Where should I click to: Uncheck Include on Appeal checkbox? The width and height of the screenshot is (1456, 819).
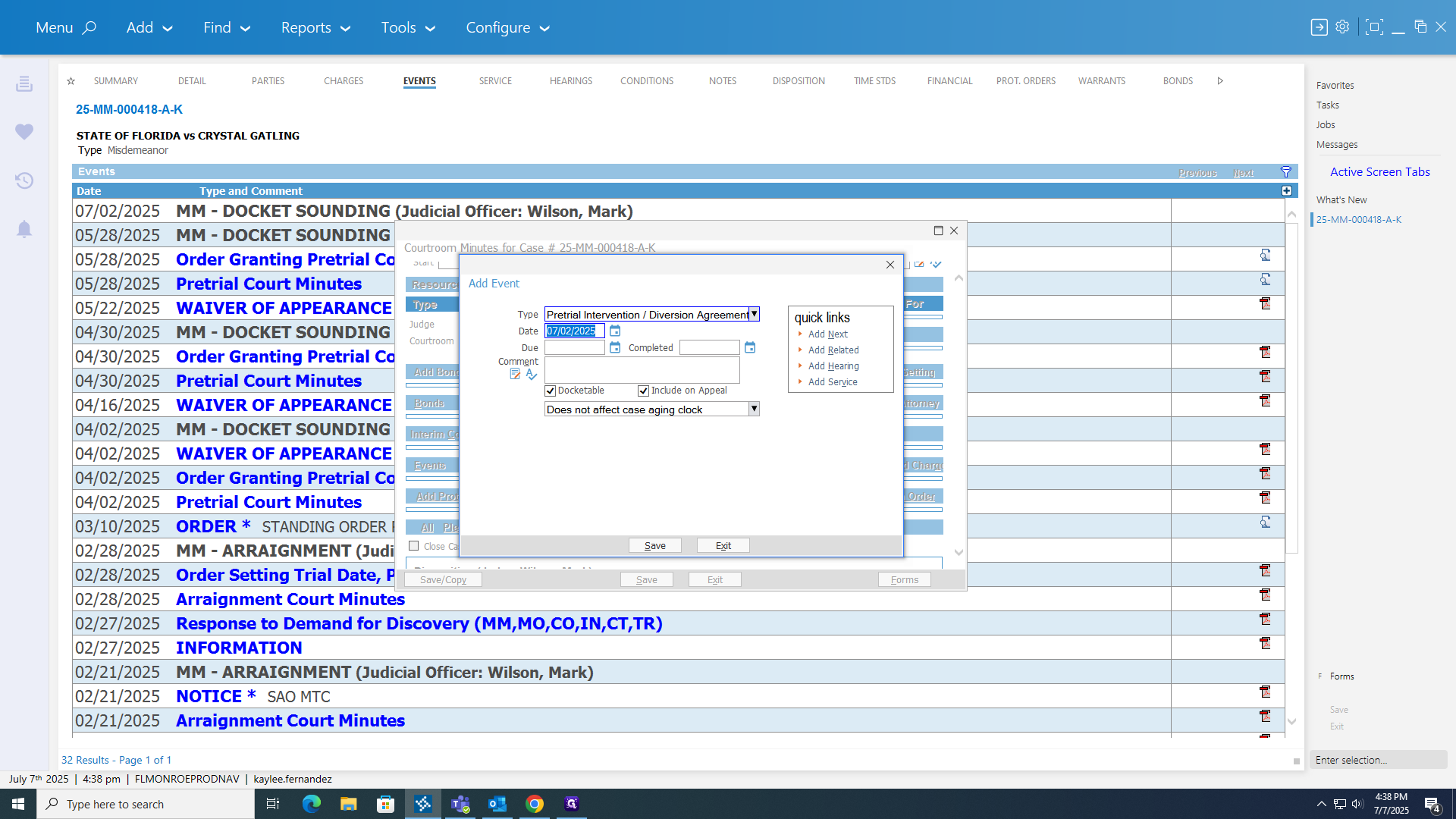tap(644, 391)
